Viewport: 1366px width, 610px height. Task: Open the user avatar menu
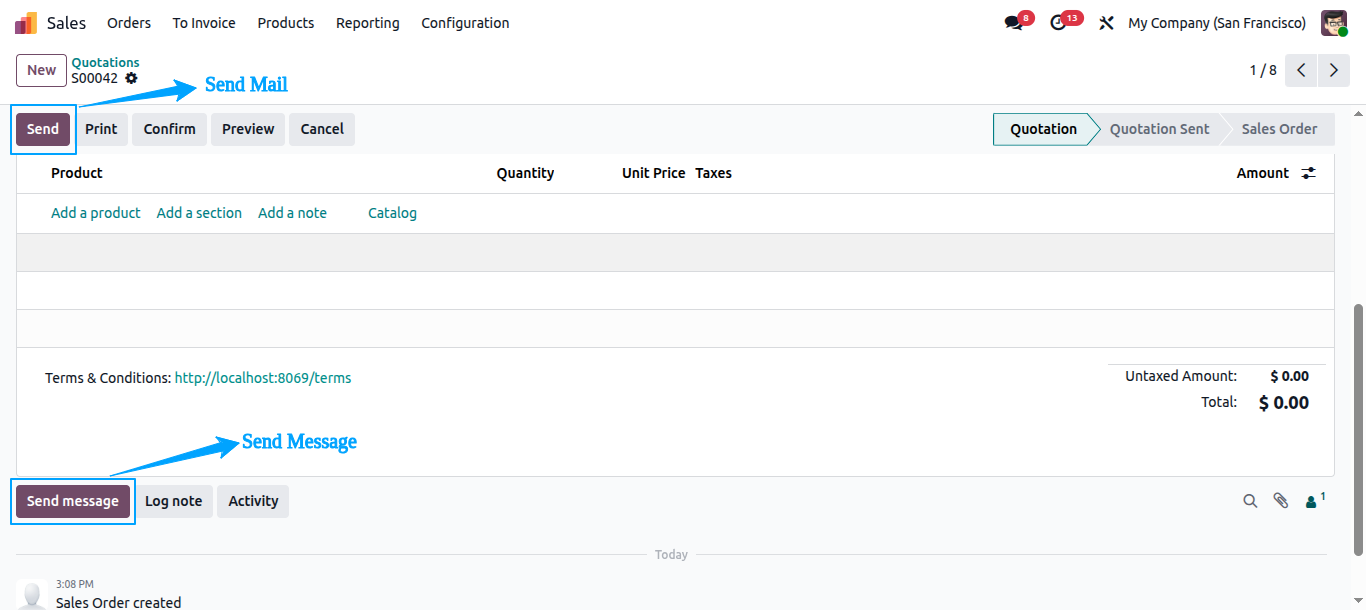pos(1334,23)
